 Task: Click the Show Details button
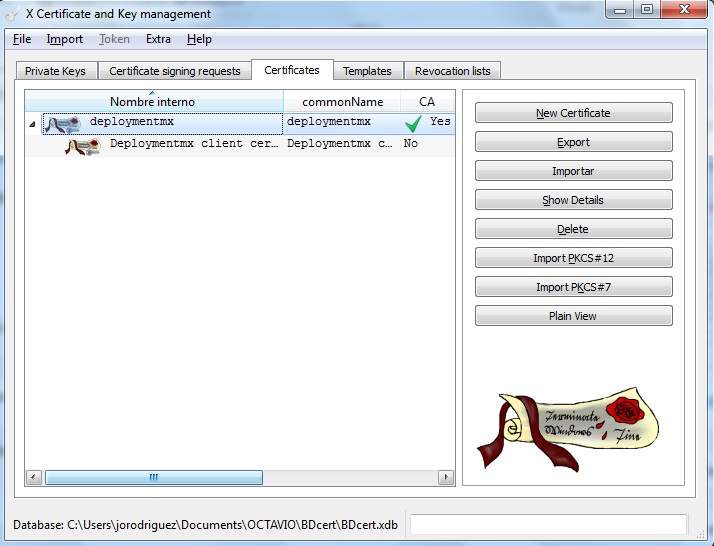click(x=573, y=200)
